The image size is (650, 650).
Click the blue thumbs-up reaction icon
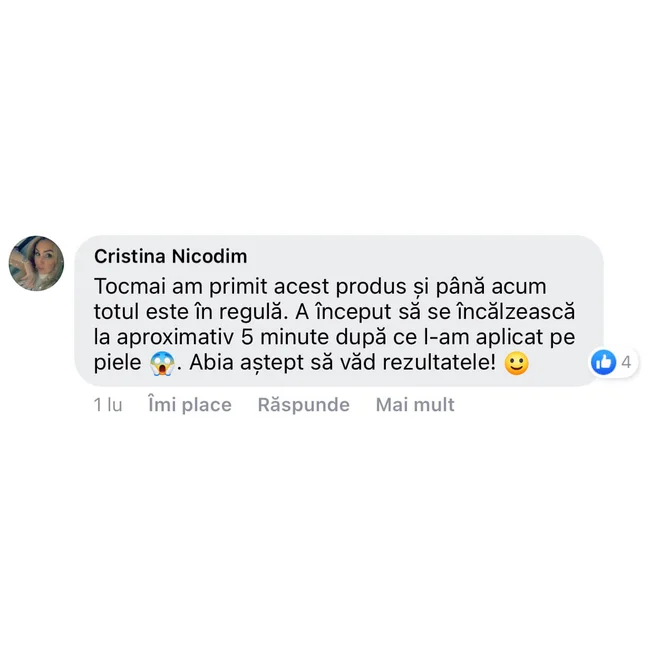[x=604, y=362]
